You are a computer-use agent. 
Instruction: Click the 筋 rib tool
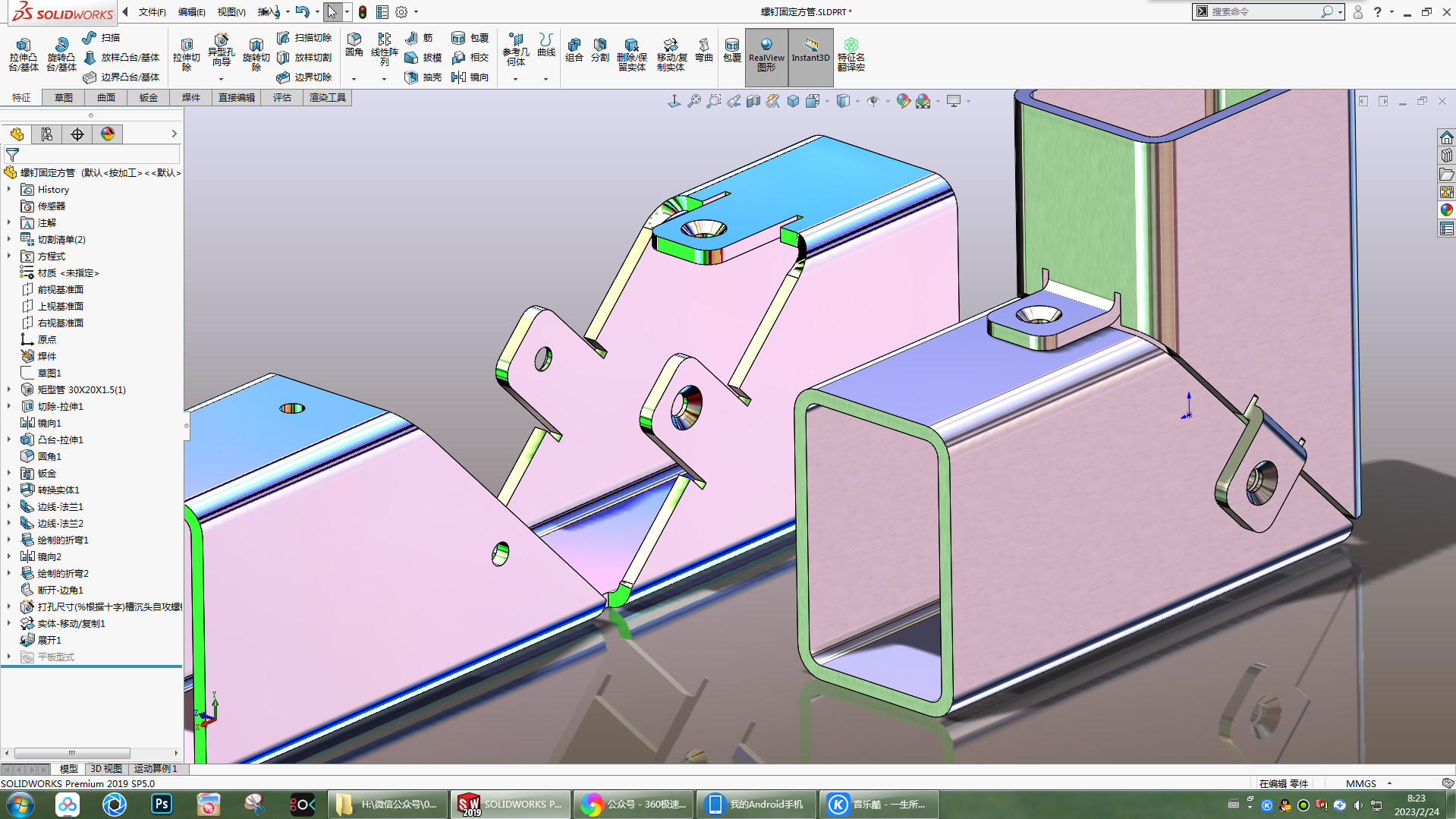419,37
